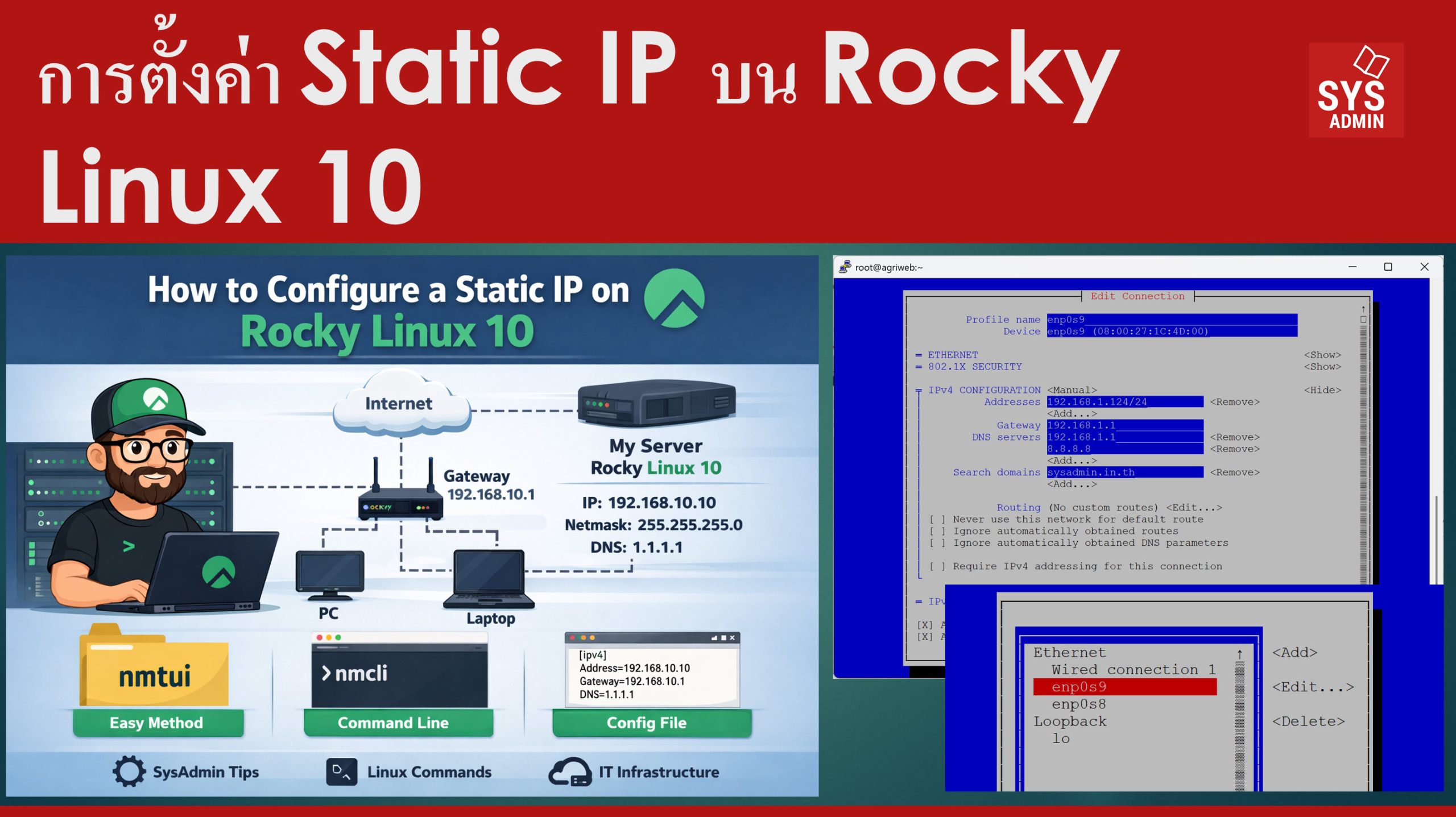This screenshot has width=1456, height=817.
Task: Open the IPv4 Manual method dropdown
Action: [x=1072, y=390]
